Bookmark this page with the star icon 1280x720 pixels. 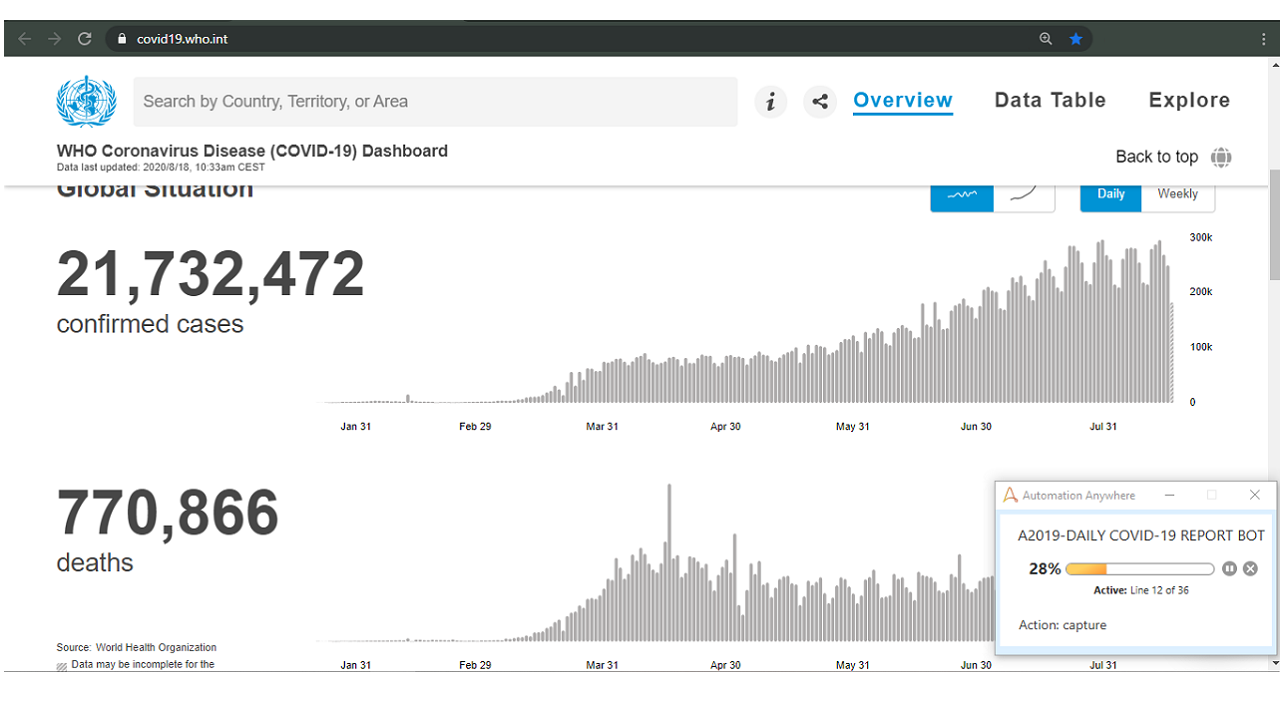click(1076, 39)
